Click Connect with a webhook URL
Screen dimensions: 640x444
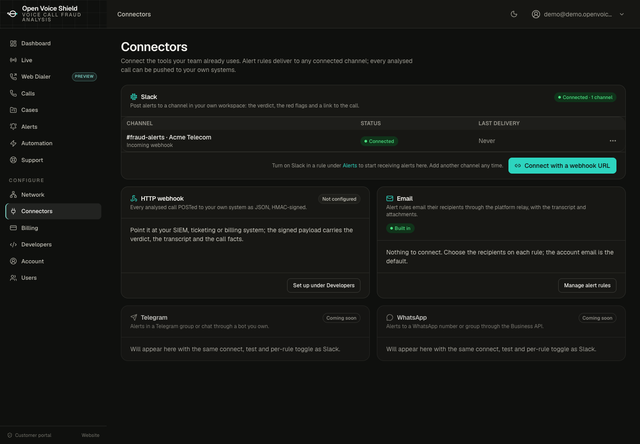click(562, 166)
